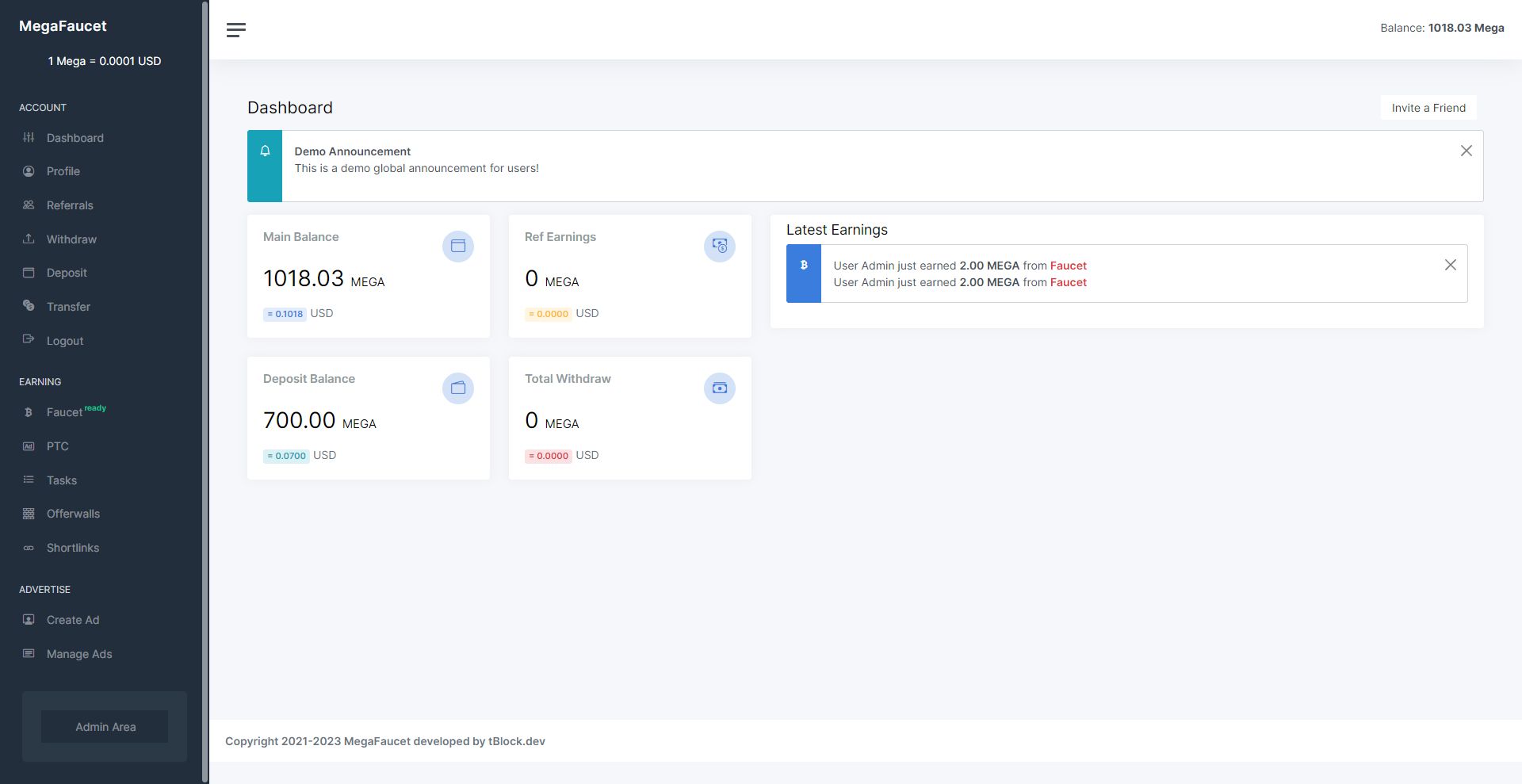Open the Dashboard menu item

point(75,138)
